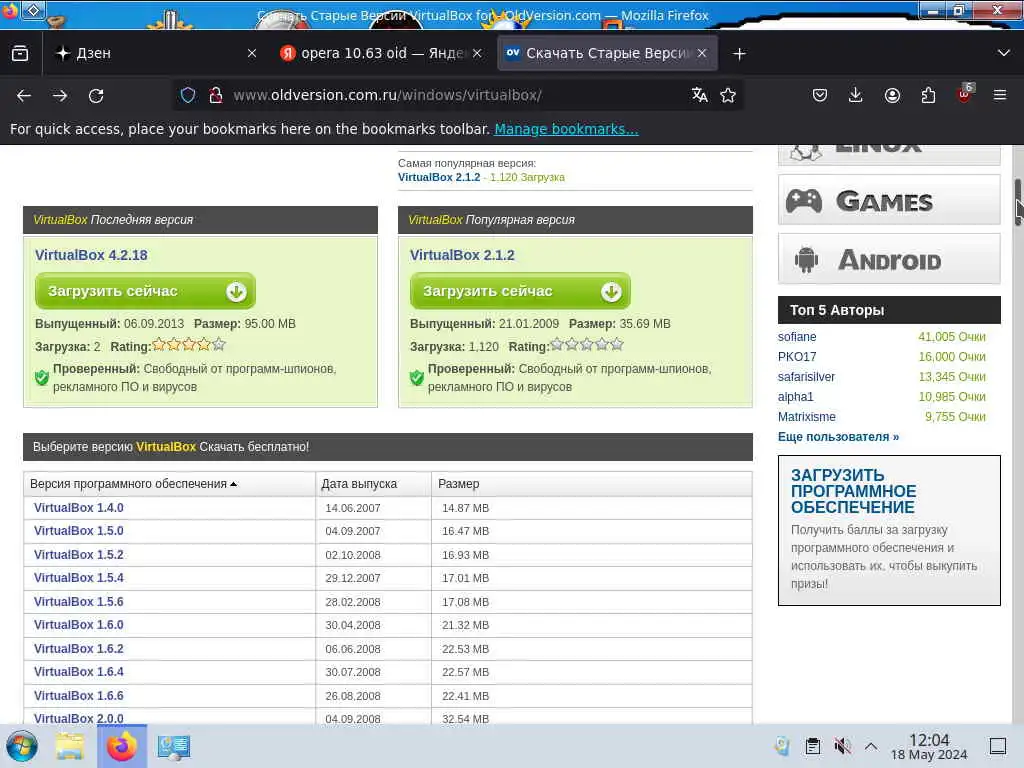Open VirtualBox 1.5.6 version link

(x=78, y=602)
